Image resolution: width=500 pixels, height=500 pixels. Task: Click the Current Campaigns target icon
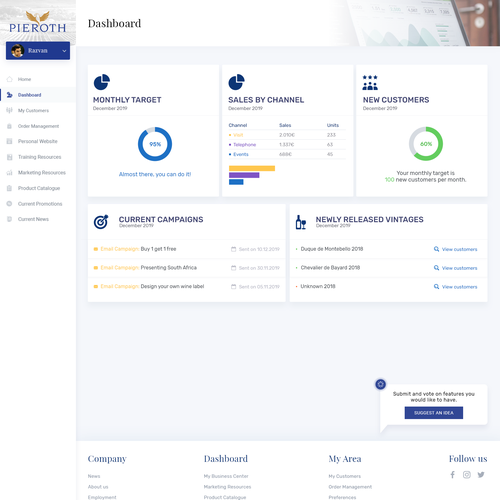[101, 222]
